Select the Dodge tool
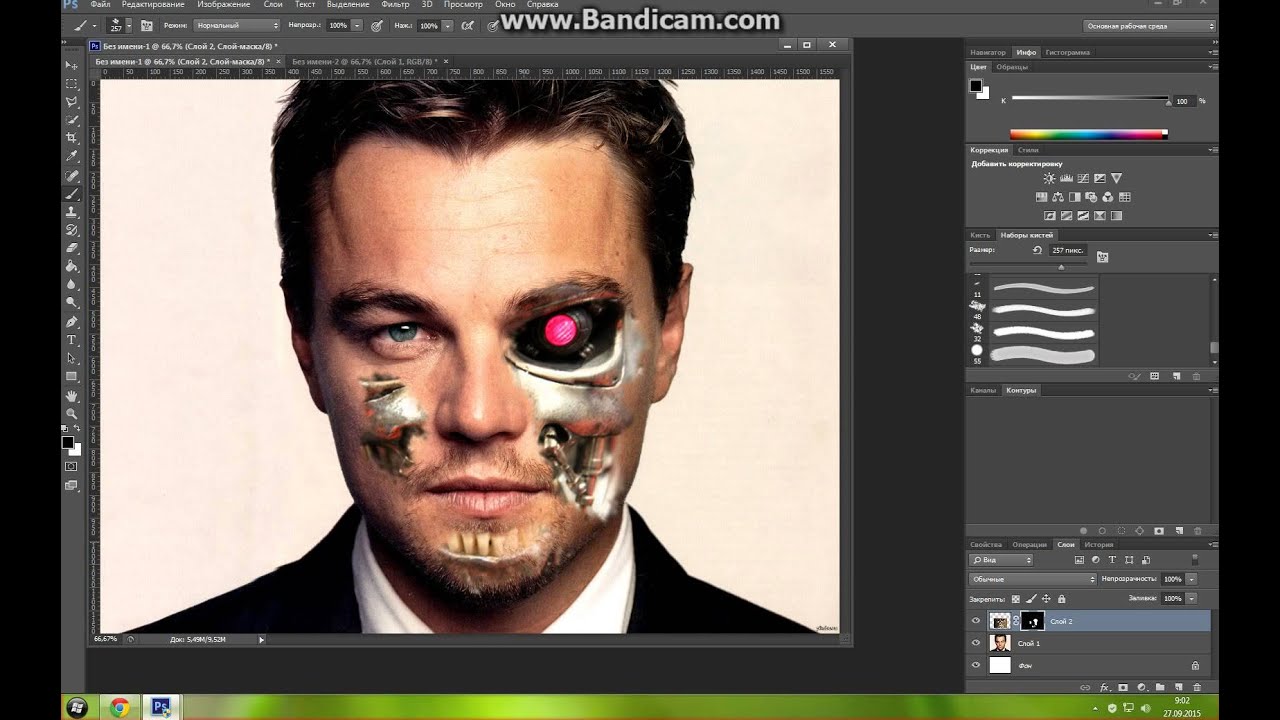The image size is (1280, 720). point(71,302)
